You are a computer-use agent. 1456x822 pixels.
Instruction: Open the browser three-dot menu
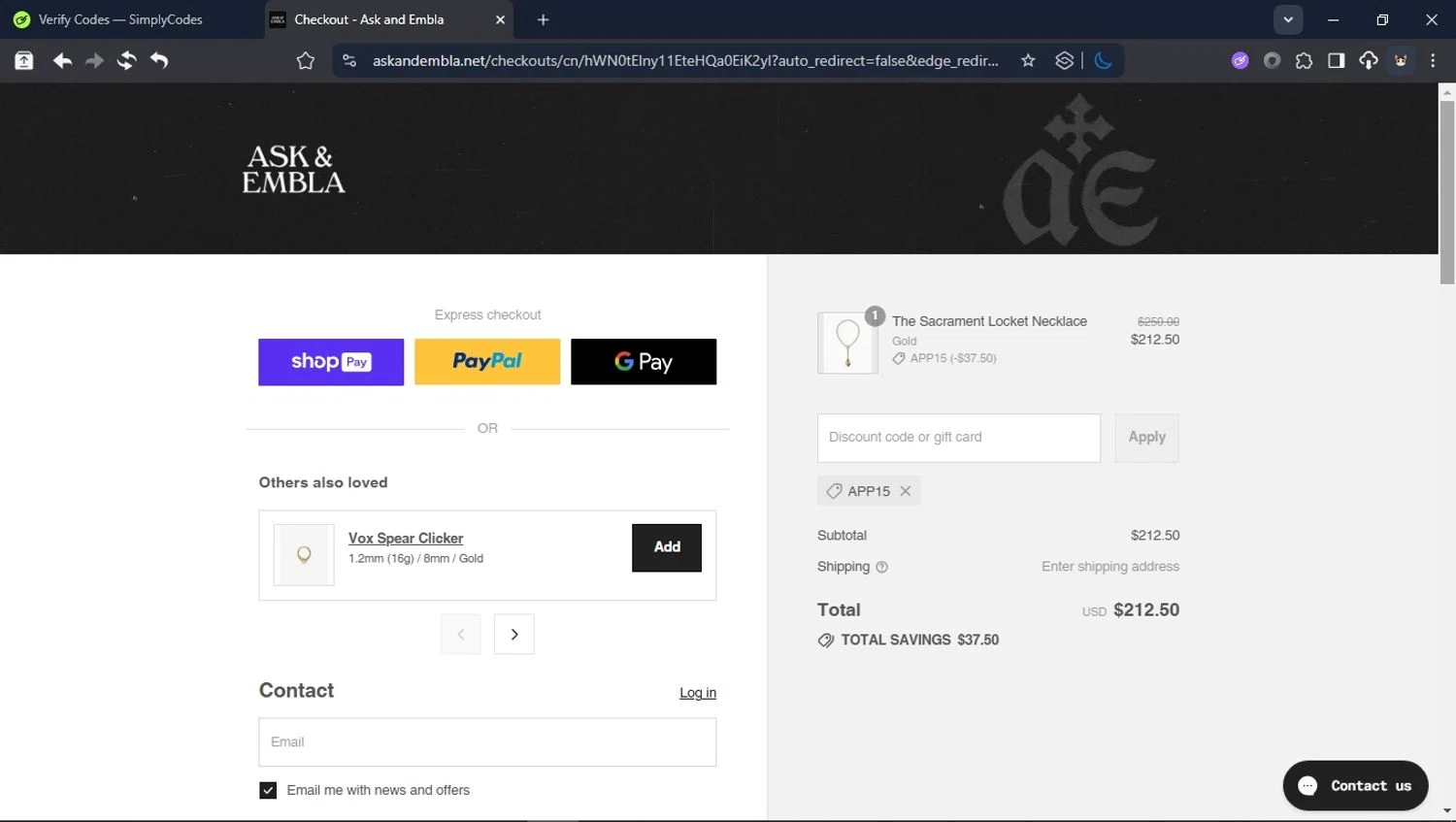[x=1433, y=60]
